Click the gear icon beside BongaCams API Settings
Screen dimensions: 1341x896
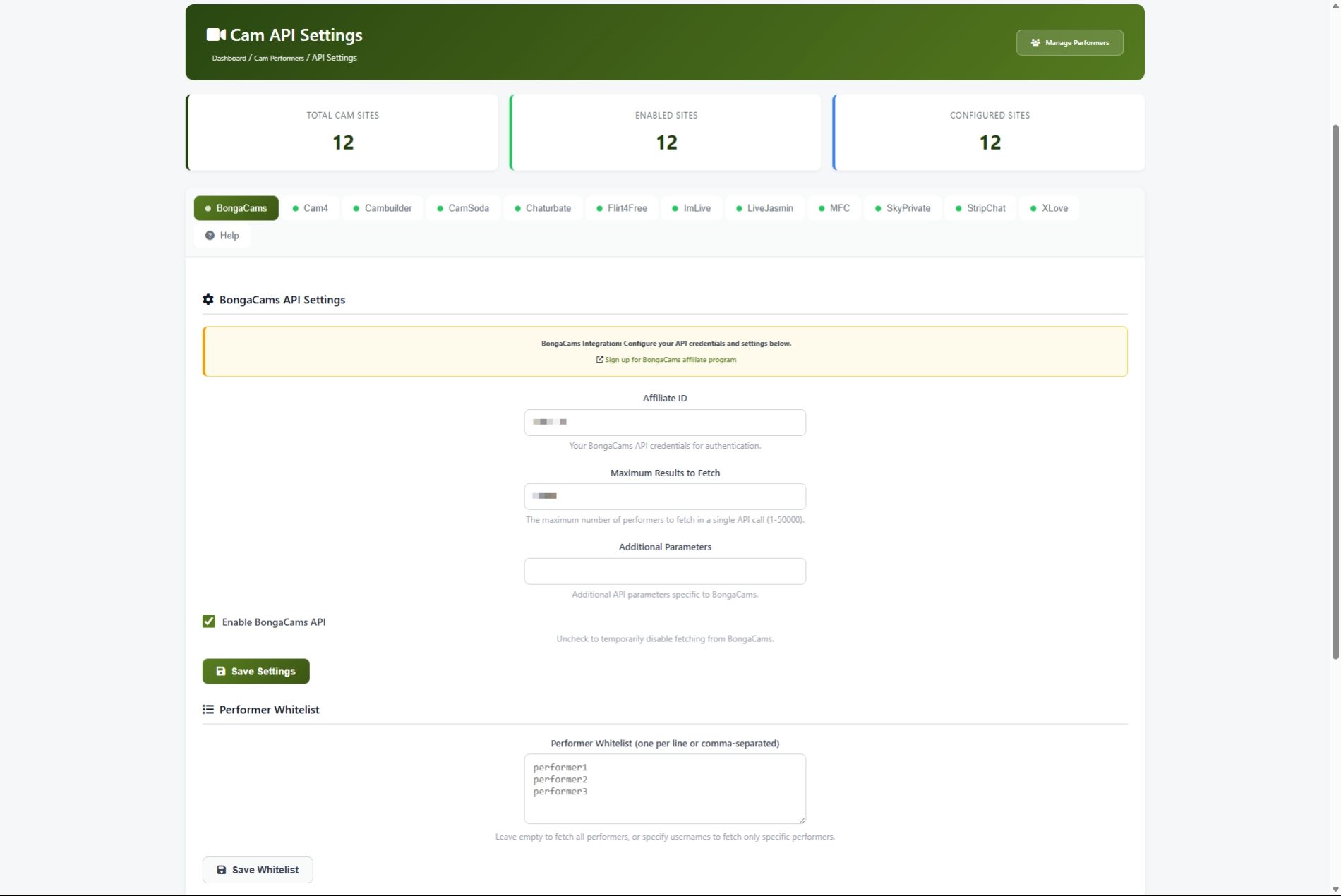(x=208, y=300)
